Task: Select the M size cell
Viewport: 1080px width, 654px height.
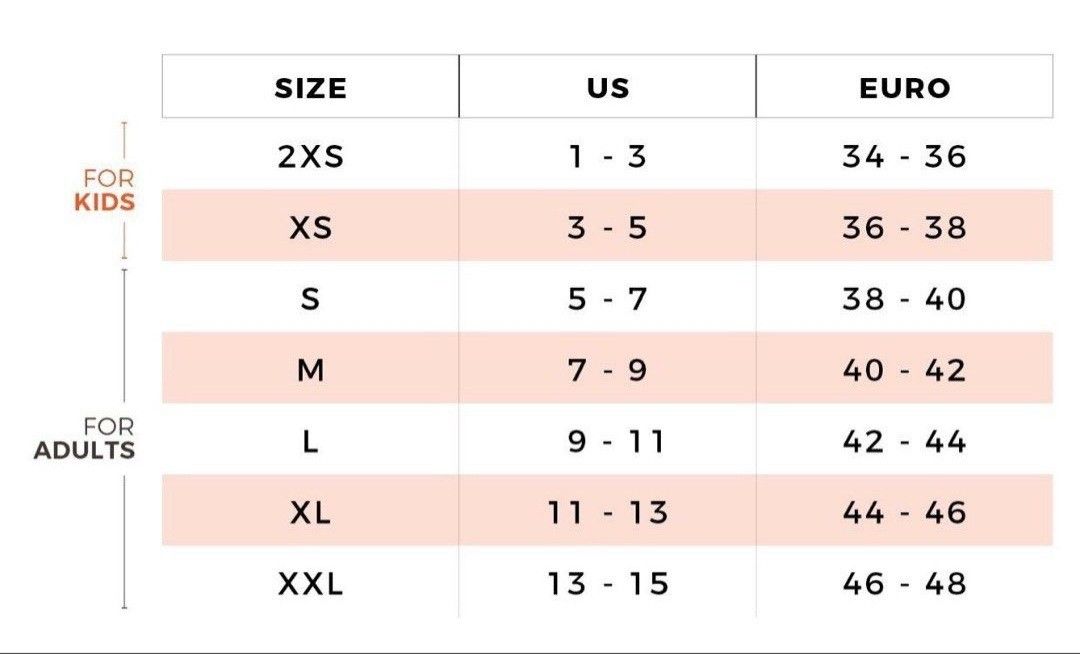Action: click(x=311, y=370)
